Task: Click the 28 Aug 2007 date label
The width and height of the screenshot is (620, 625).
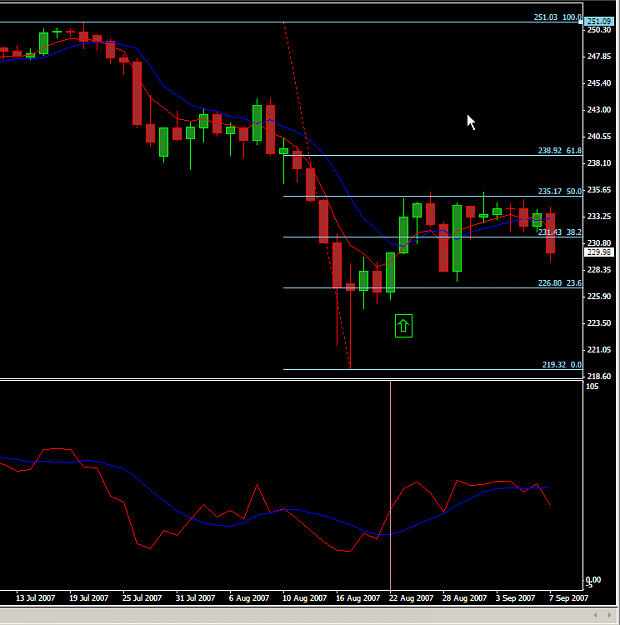Action: pos(465,598)
